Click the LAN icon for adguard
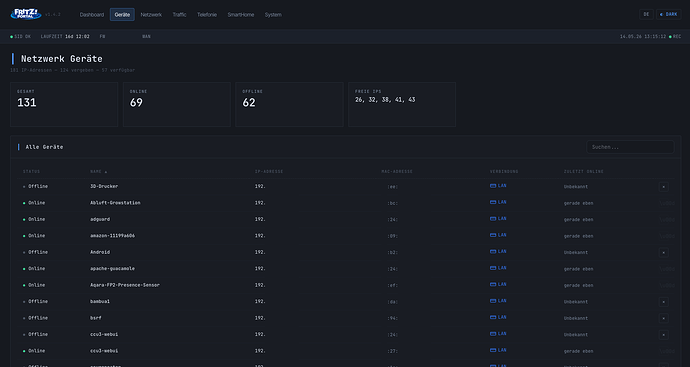Screen dimensions: 690x367 (x=493, y=219)
